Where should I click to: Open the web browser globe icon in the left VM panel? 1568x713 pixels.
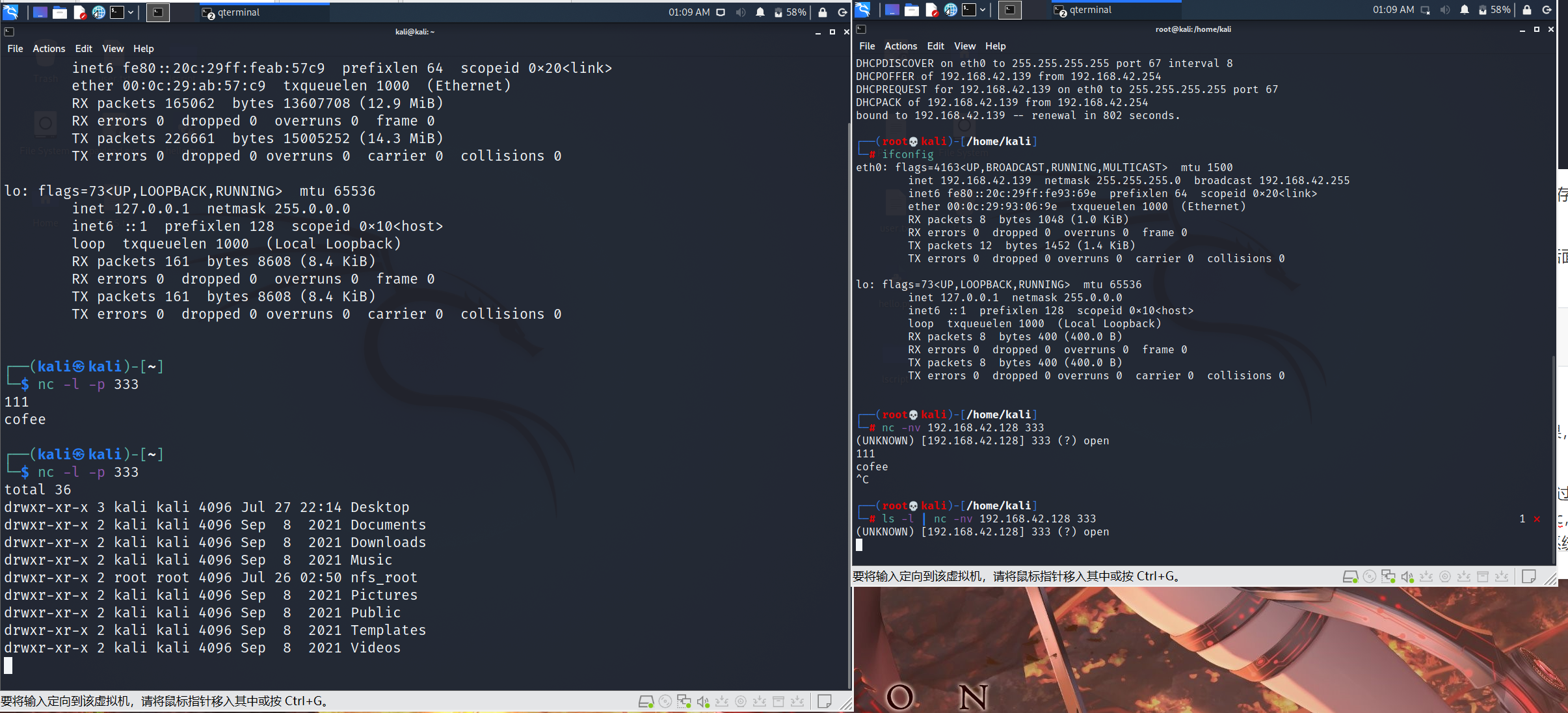pos(99,12)
